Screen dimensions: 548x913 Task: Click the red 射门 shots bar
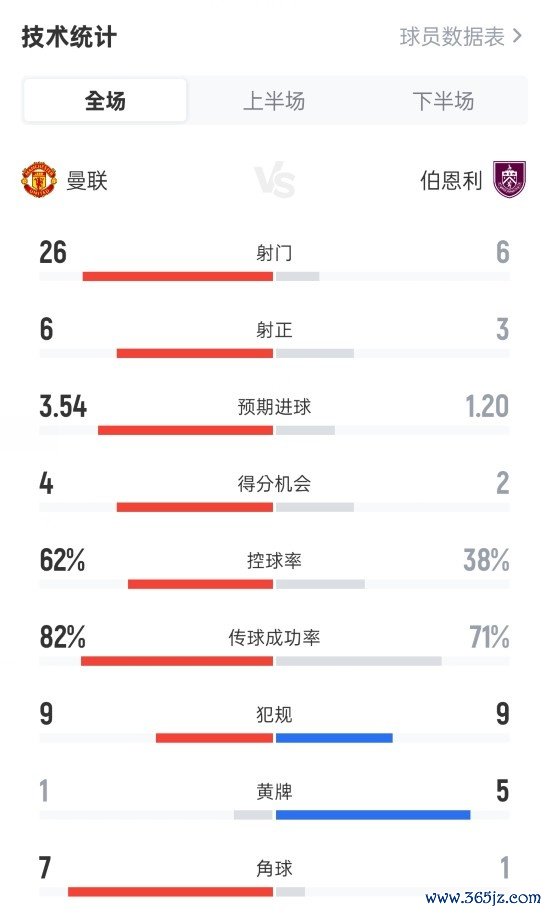click(x=178, y=277)
